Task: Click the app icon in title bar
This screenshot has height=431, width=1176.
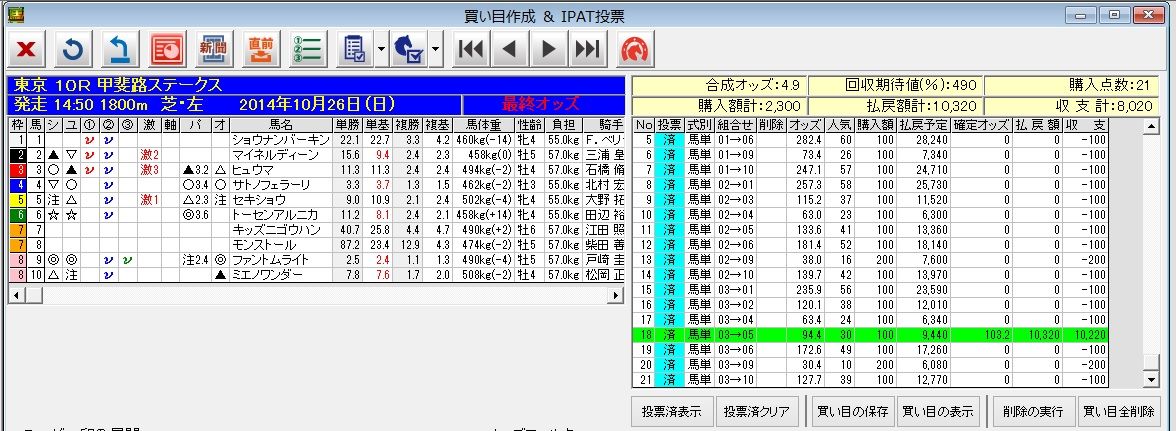Action: tap(14, 14)
